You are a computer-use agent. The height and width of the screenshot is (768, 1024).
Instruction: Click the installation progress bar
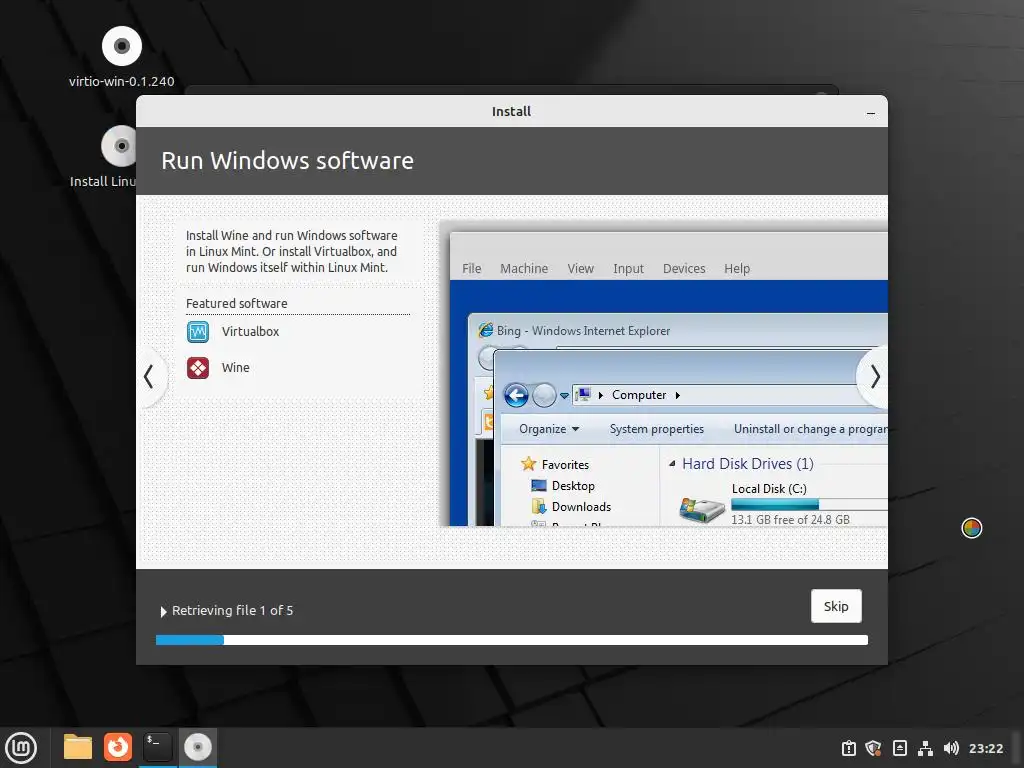[x=512, y=640]
